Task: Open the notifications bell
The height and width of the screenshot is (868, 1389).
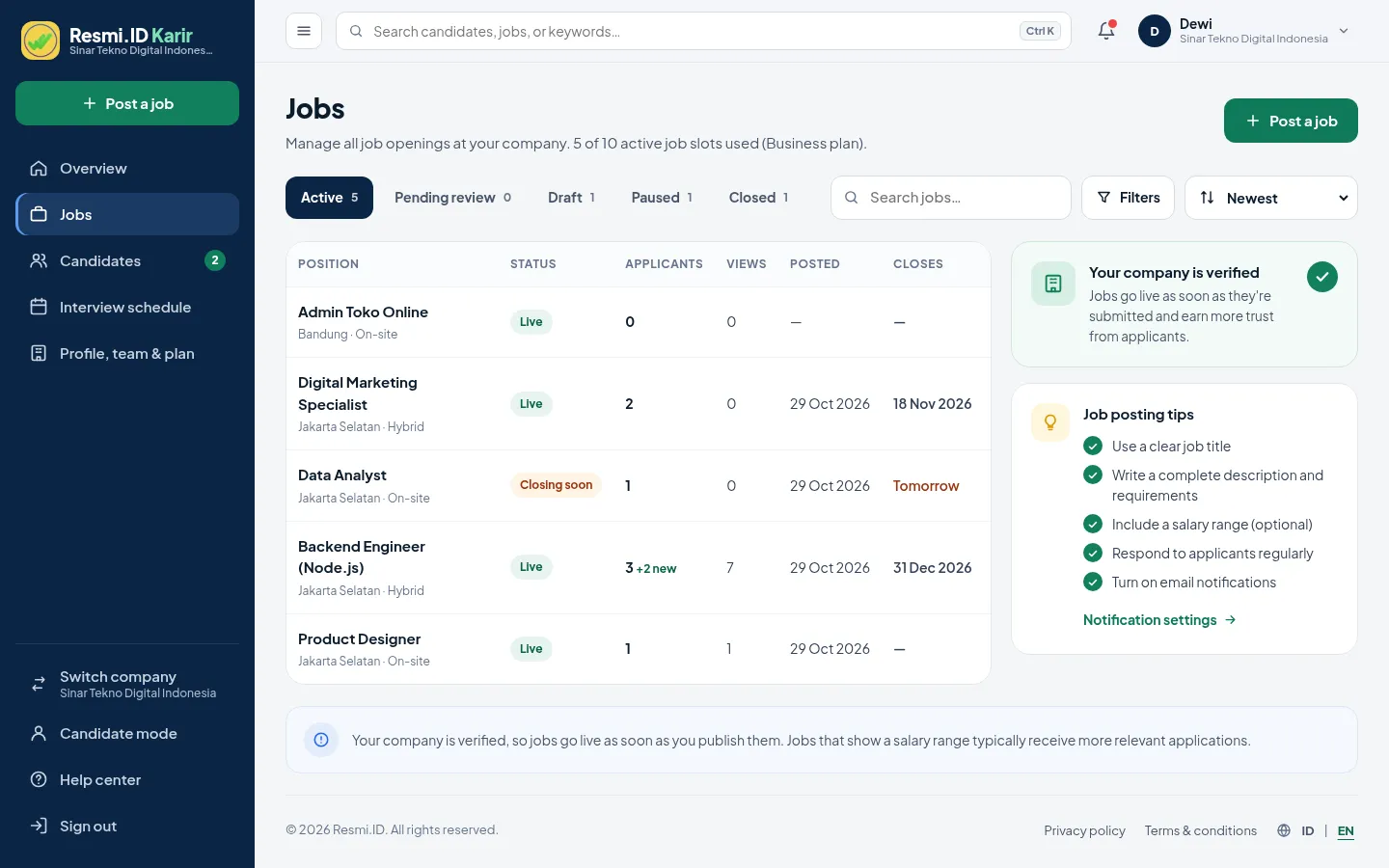Action: point(1106,31)
